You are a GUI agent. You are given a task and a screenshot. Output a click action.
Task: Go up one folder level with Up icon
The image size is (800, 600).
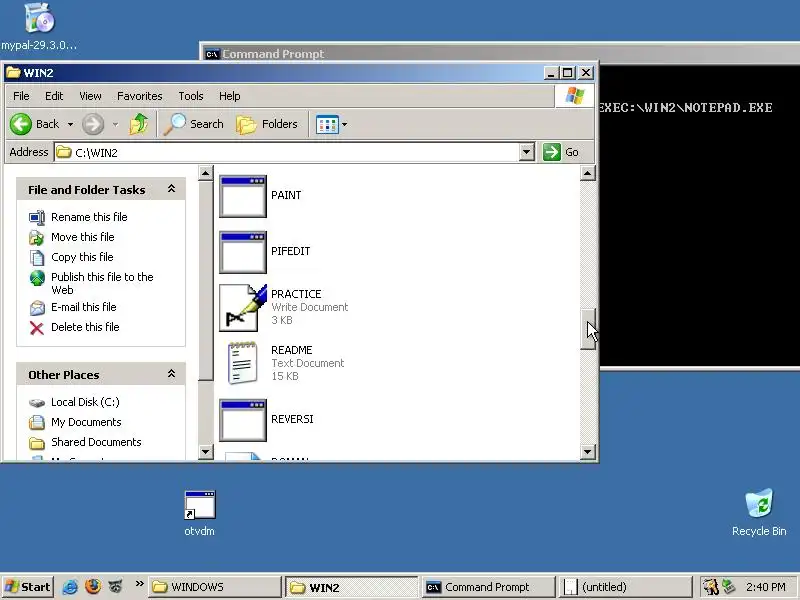click(139, 124)
